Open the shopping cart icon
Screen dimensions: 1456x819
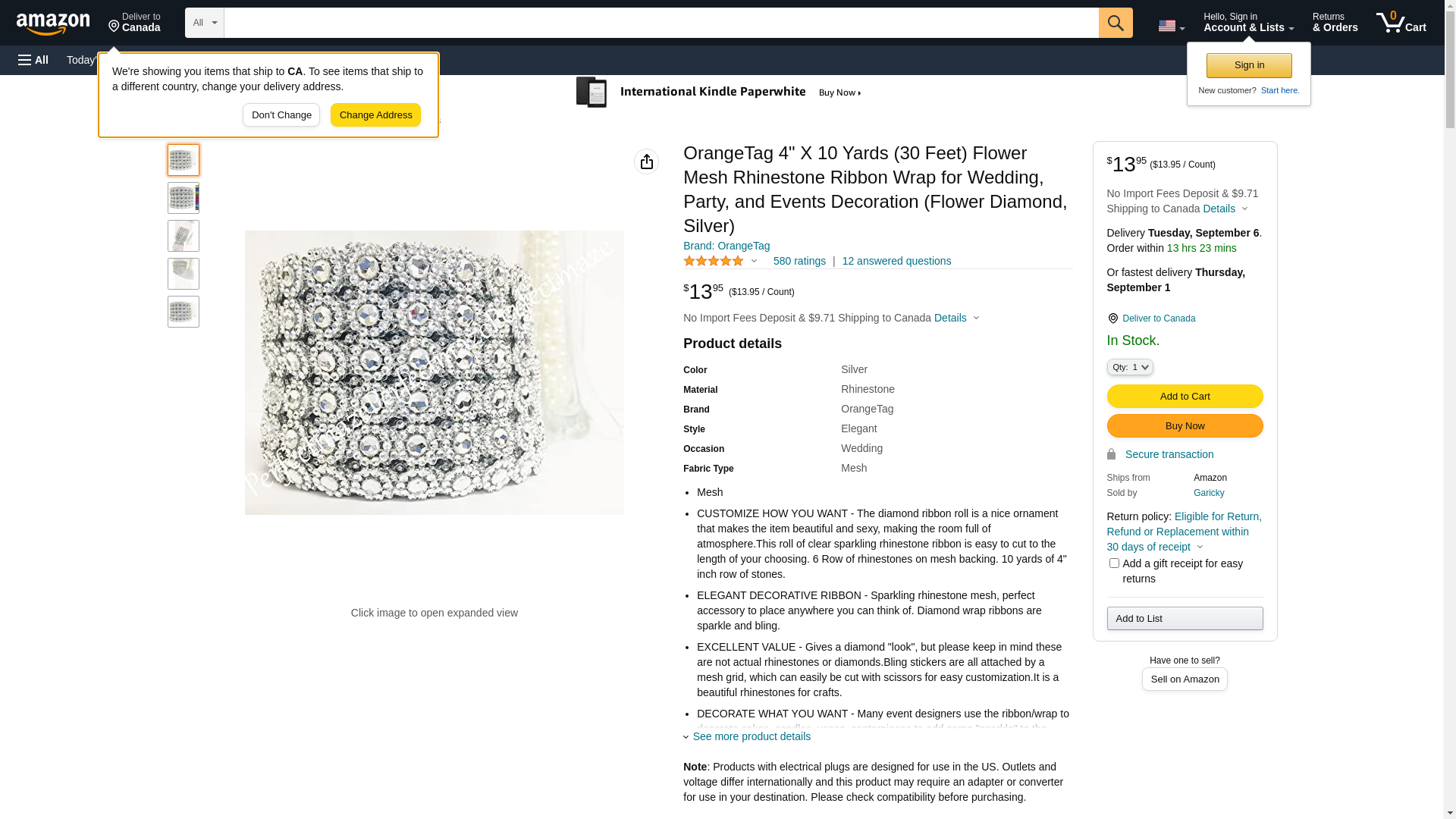coord(1401,23)
